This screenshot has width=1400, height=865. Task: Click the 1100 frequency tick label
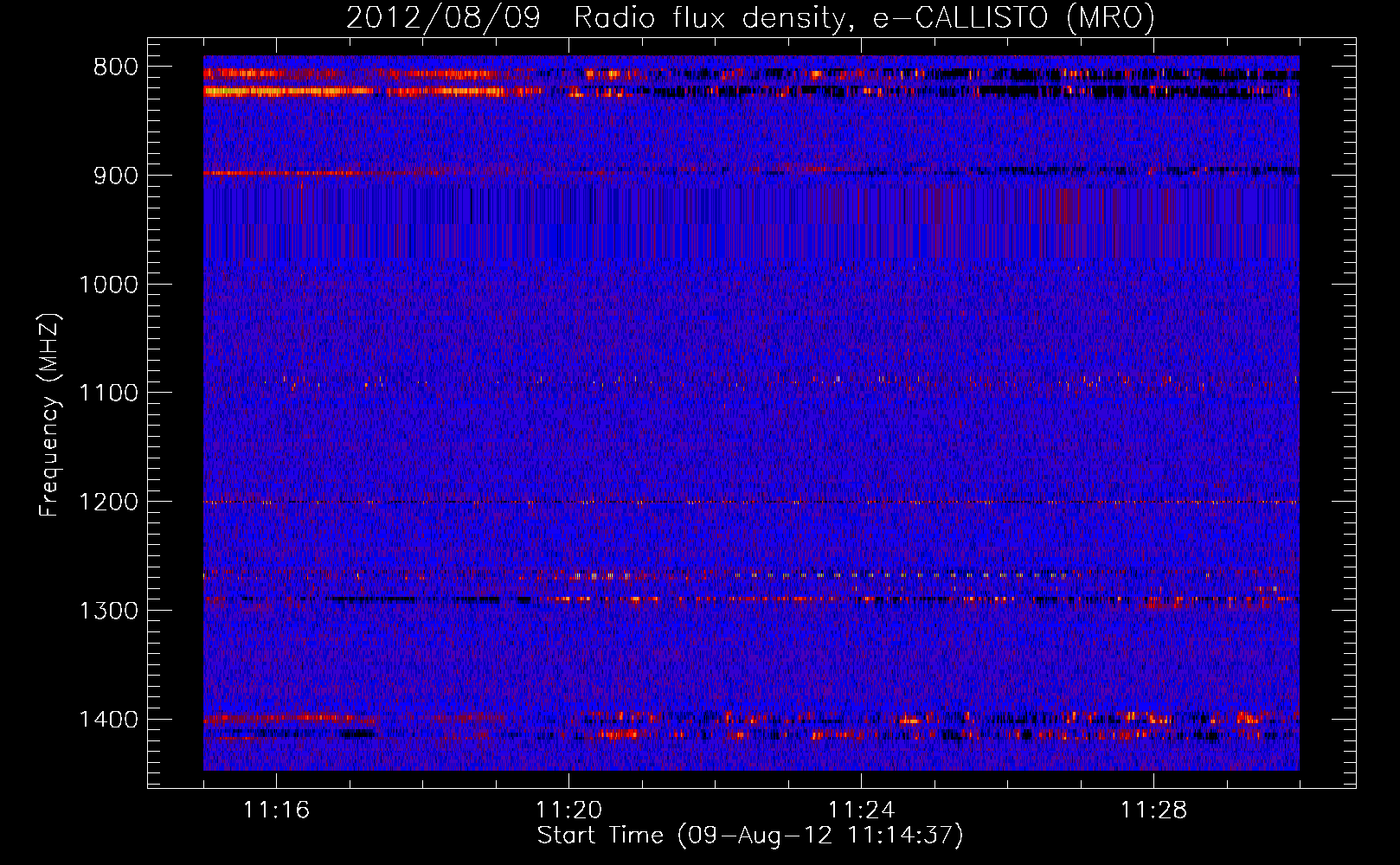click(x=108, y=394)
